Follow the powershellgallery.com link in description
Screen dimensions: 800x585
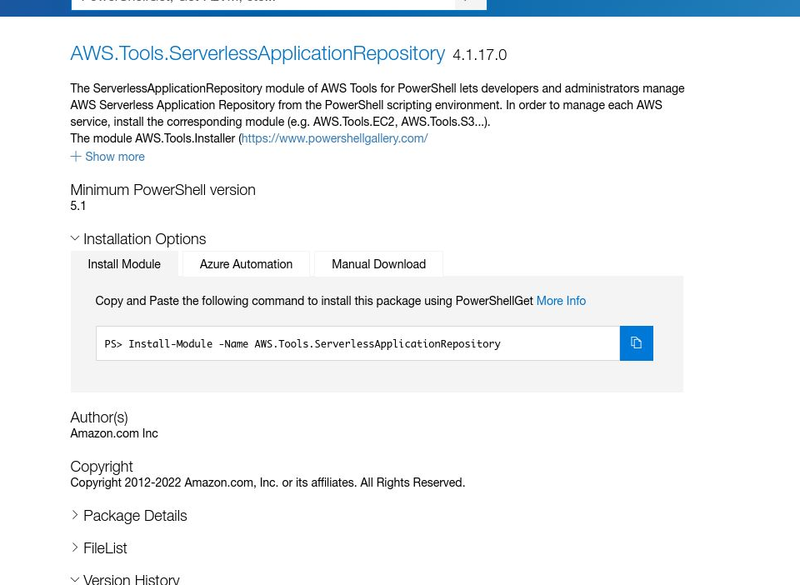click(x=334, y=138)
